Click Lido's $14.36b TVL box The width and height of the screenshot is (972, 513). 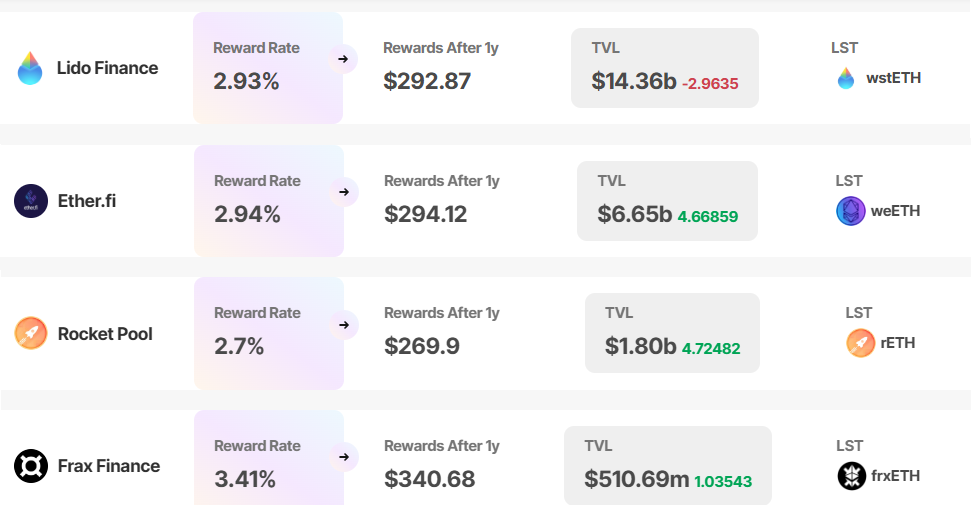click(664, 68)
